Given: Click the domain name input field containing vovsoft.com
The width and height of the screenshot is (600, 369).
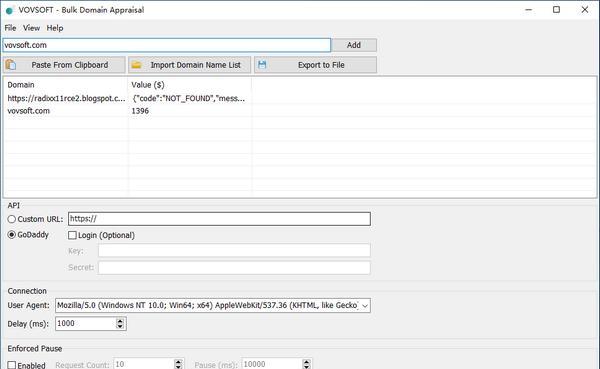Looking at the screenshot, I should [166, 45].
